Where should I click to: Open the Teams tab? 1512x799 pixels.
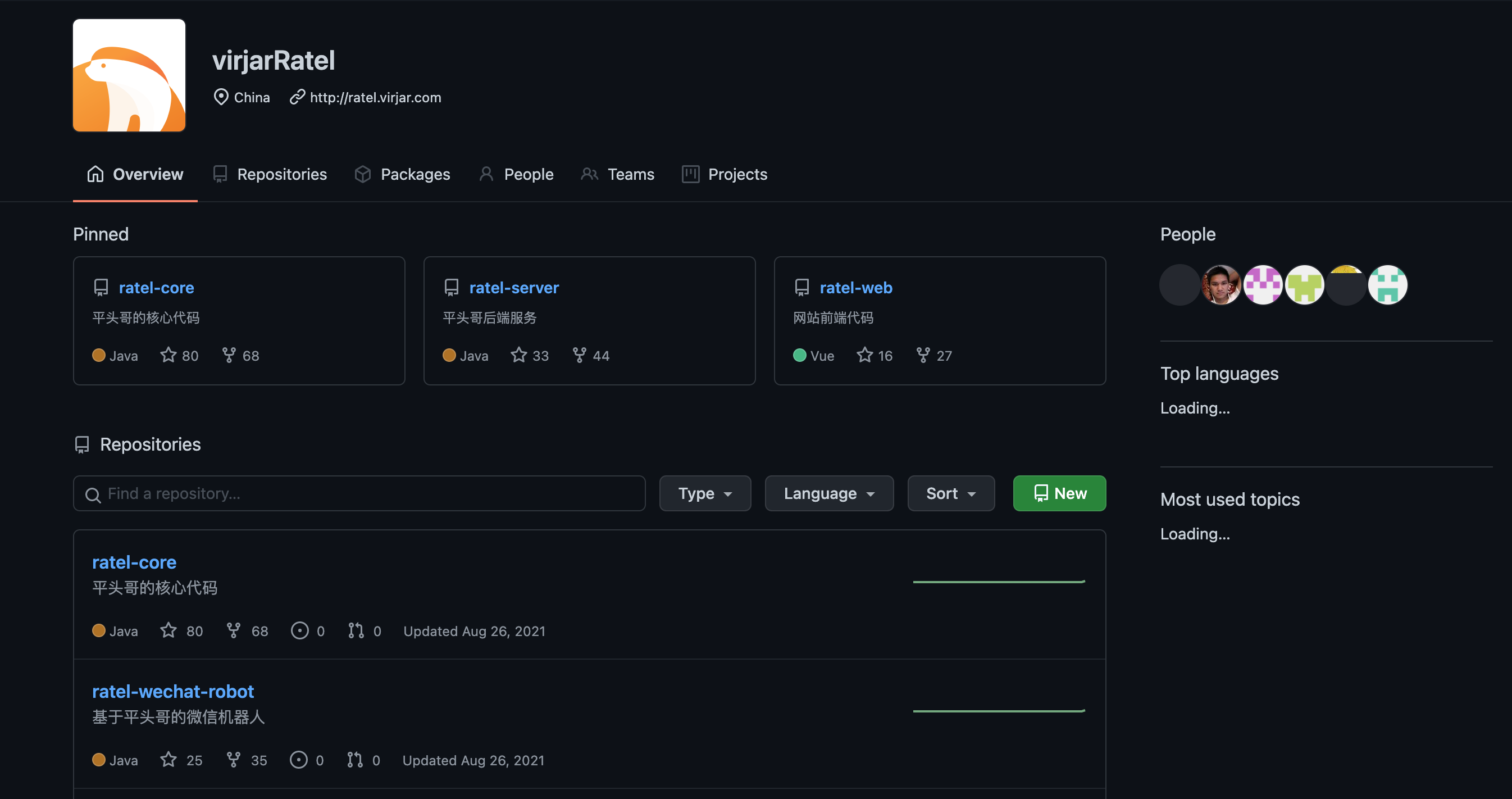coord(617,174)
